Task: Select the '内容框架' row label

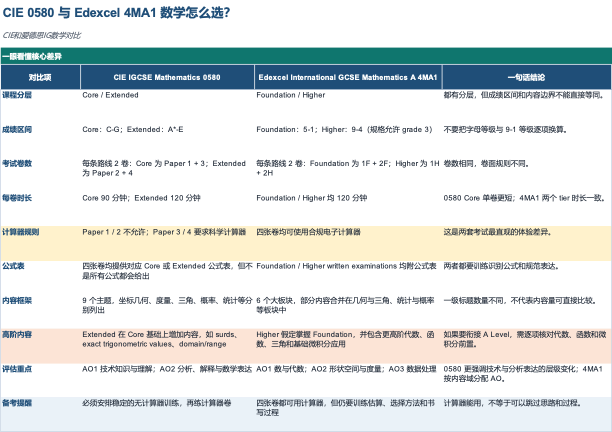Action: click(17, 300)
